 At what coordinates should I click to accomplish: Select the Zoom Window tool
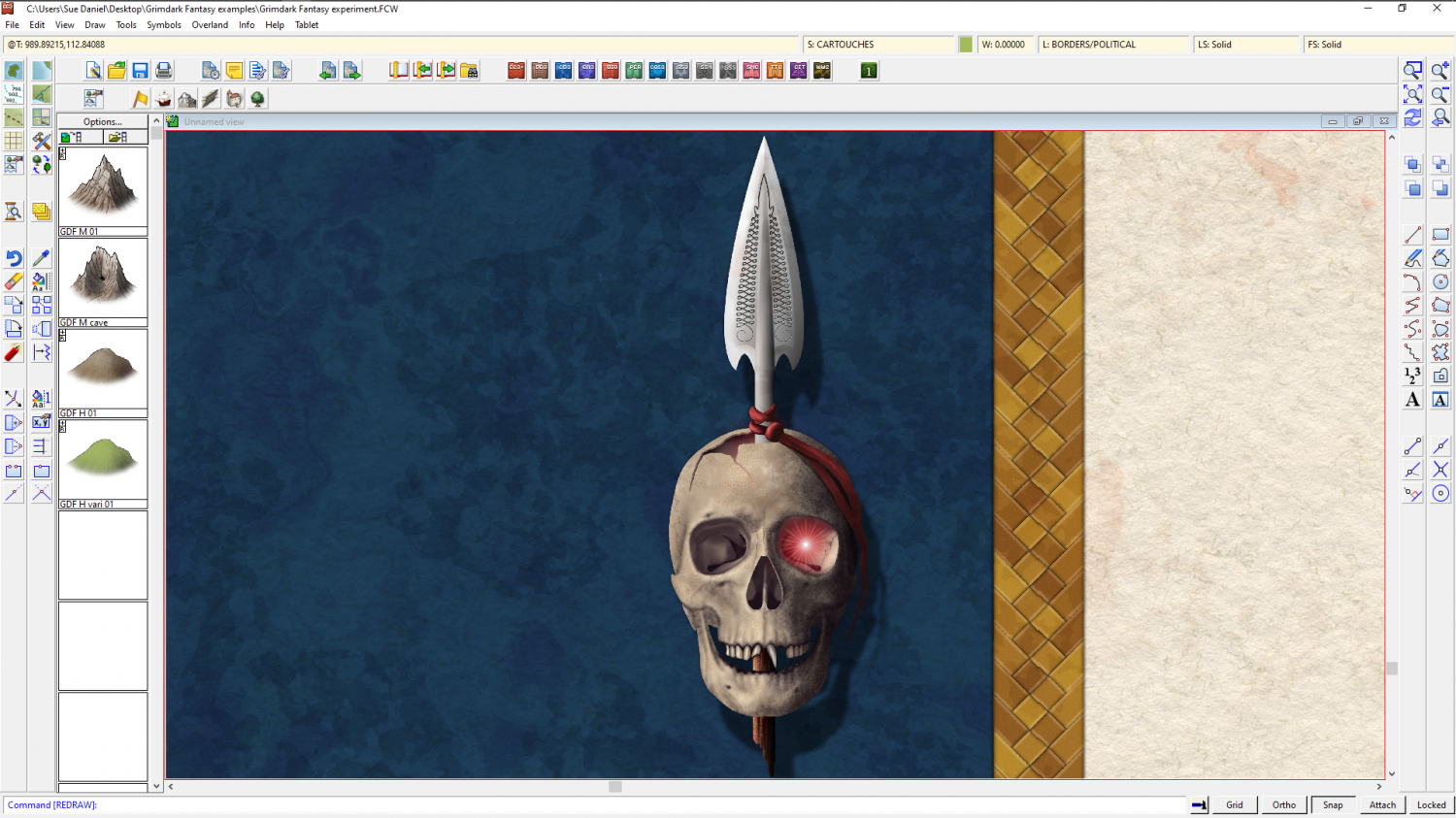(x=1412, y=71)
